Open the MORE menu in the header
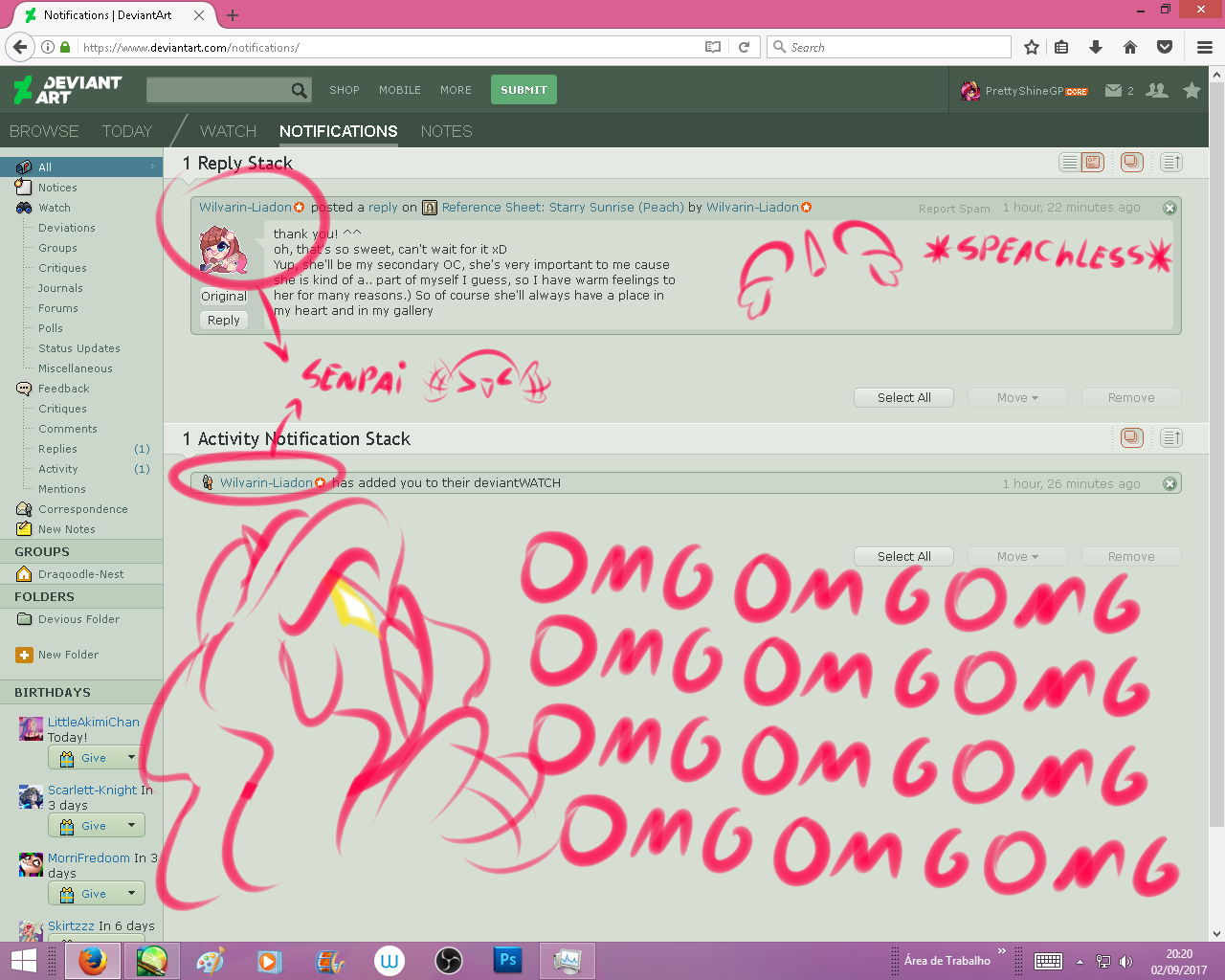This screenshot has height=980, width=1225. pos(456,90)
